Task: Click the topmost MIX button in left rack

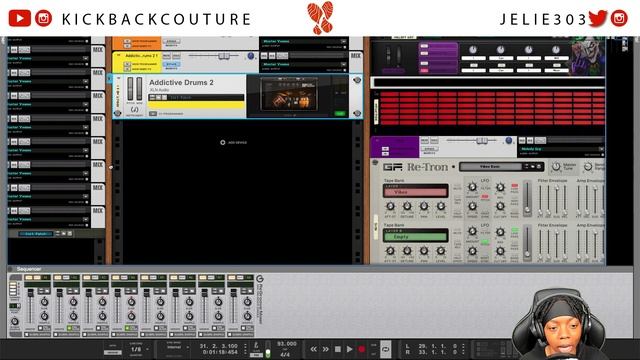Action: [98, 50]
